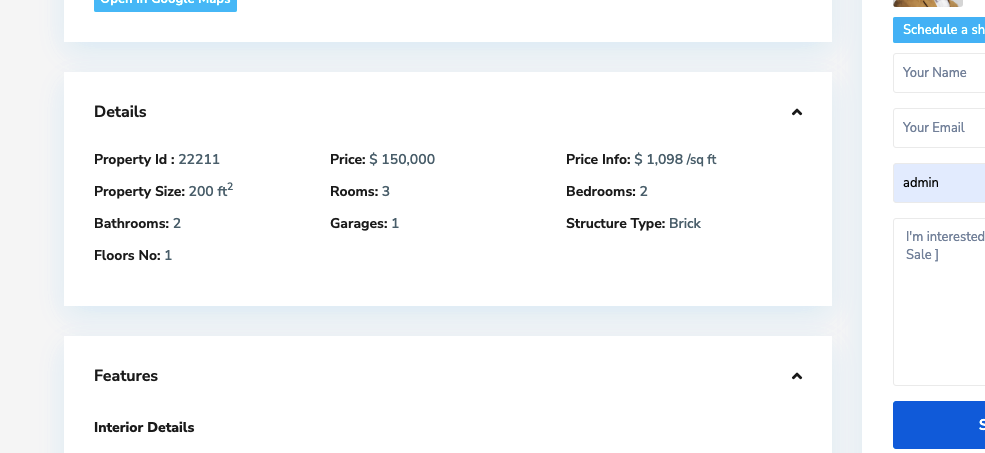Click the Price Info $ 1,098 /sq ft value
Viewport: 985px width, 453px height.
tap(675, 160)
